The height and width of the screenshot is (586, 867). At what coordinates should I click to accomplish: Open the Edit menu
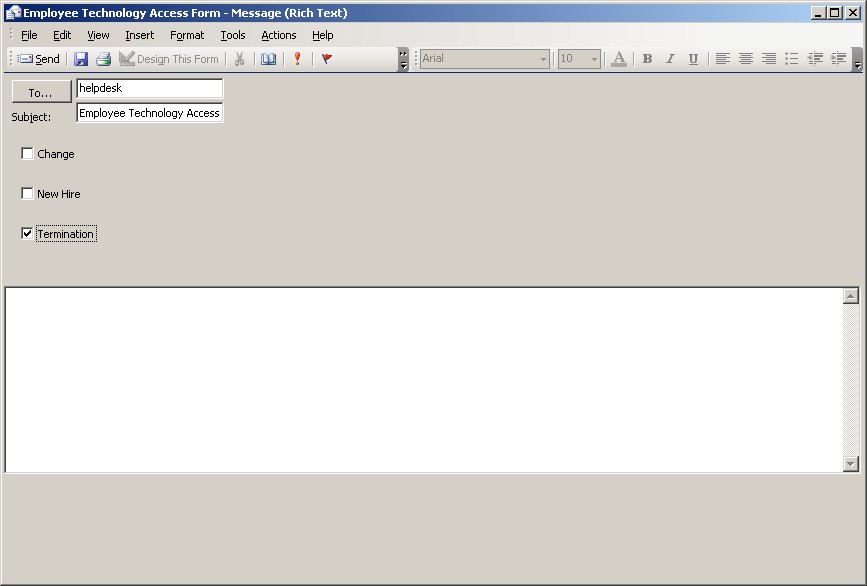(x=62, y=35)
